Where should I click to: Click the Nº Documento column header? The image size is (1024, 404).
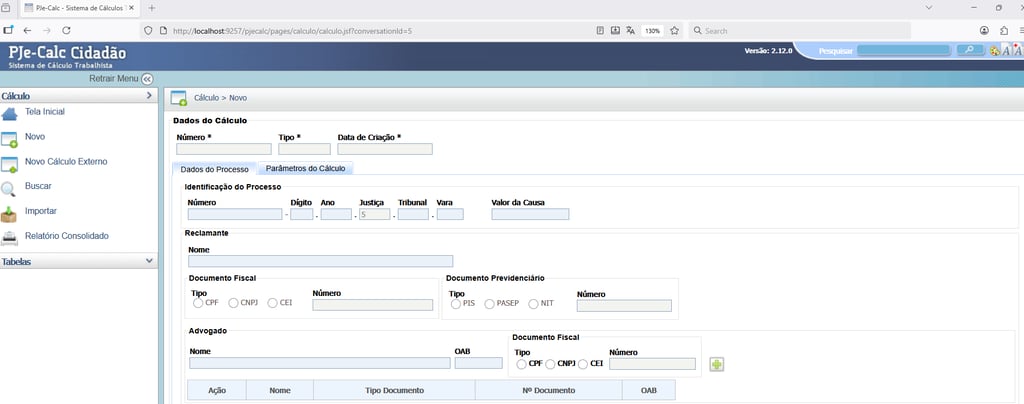[549, 390]
